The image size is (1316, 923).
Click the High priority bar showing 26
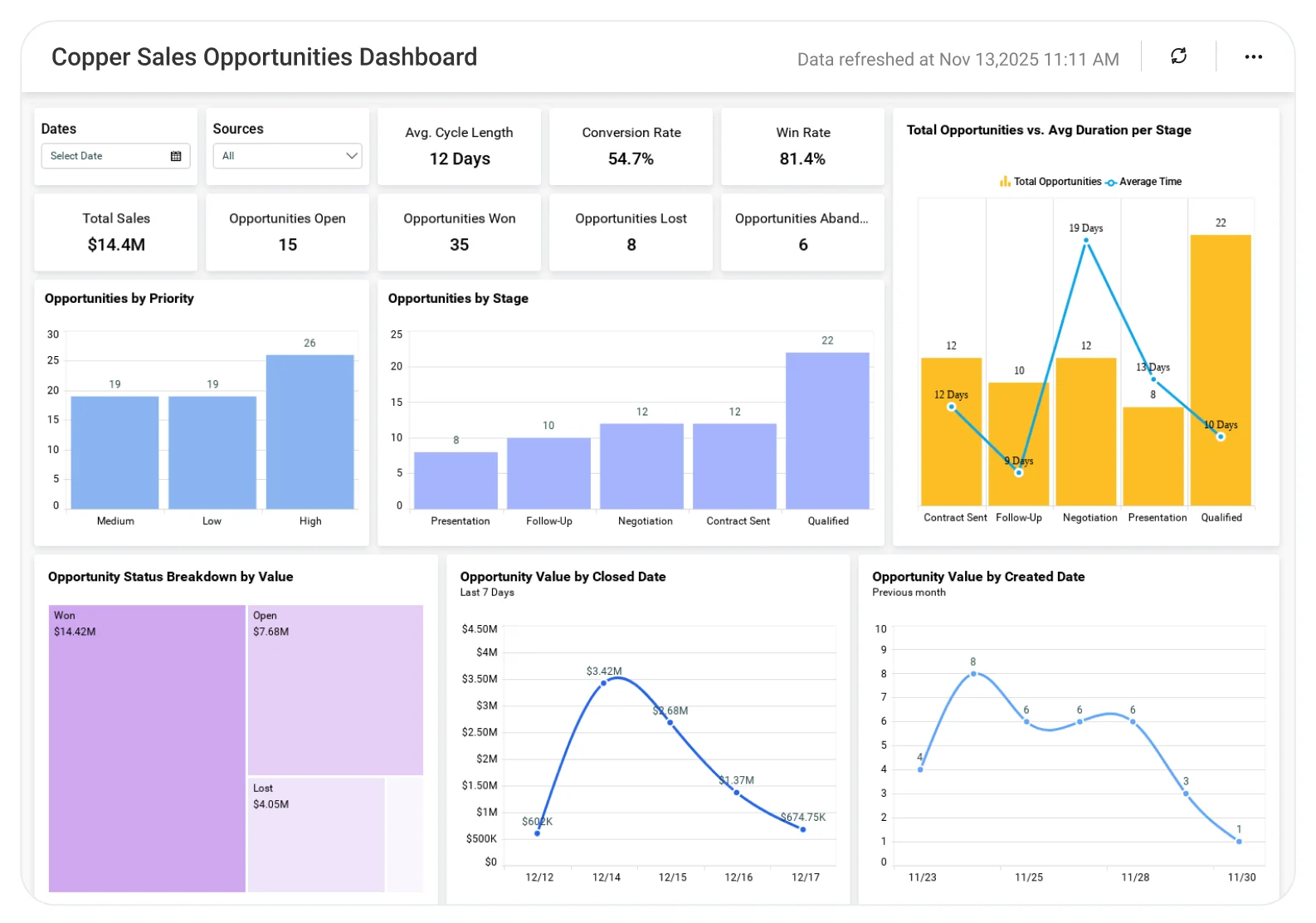310,432
